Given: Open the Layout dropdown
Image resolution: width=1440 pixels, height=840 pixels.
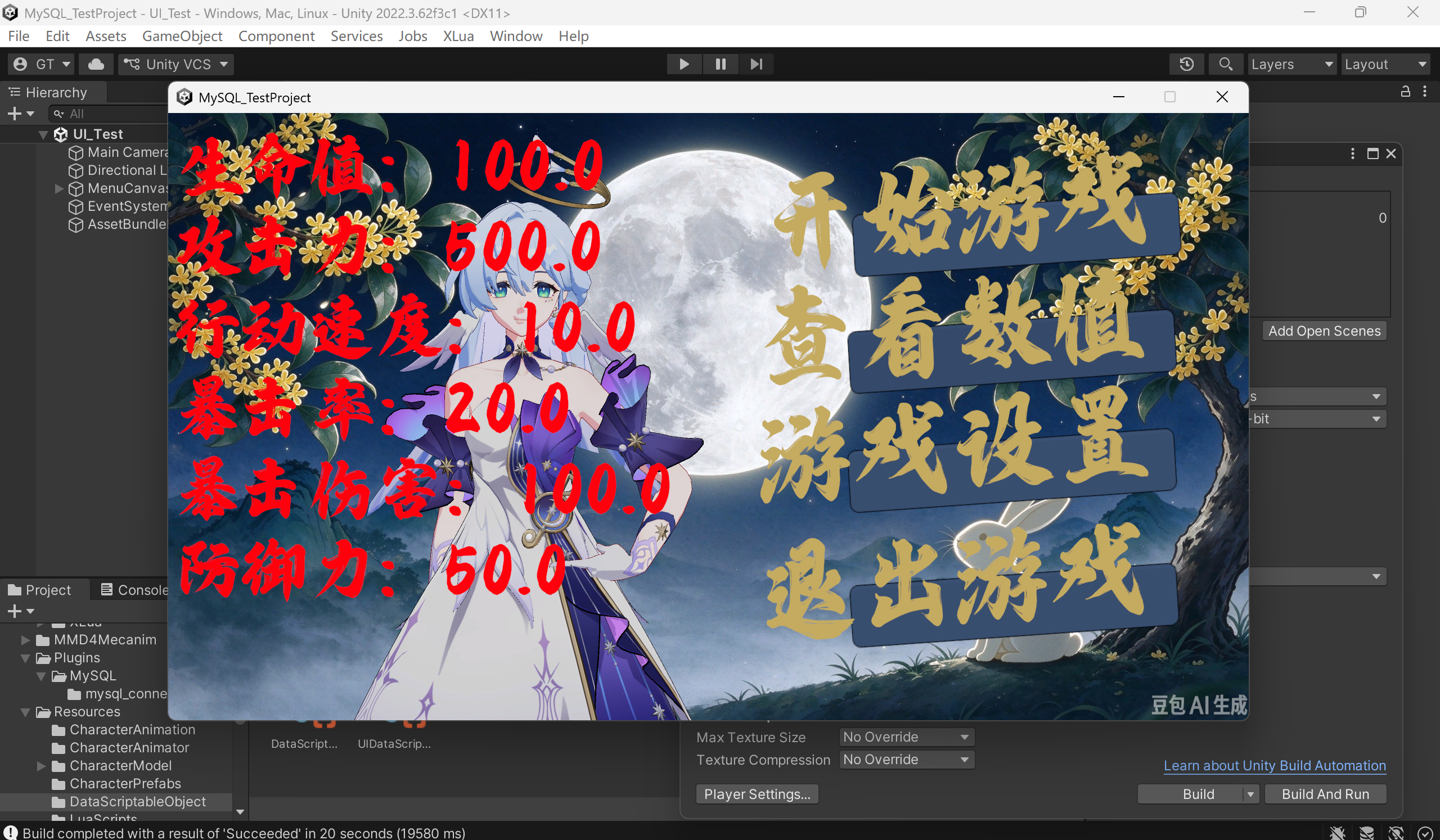Looking at the screenshot, I should pyautogui.click(x=1385, y=64).
